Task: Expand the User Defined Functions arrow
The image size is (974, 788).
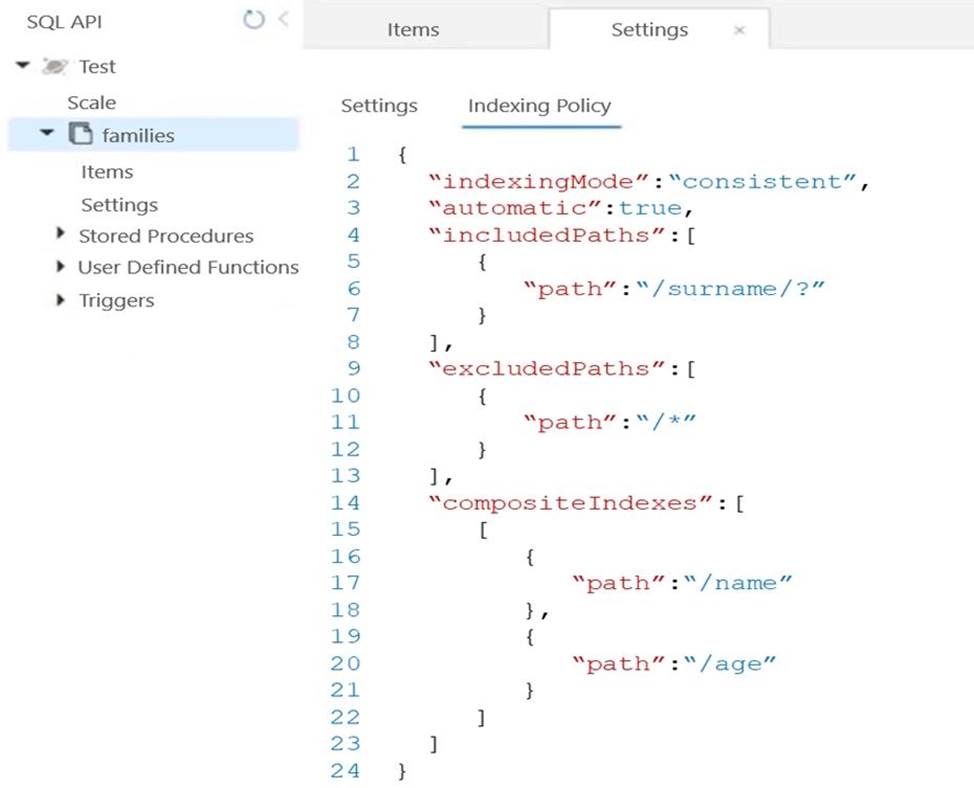Action: 64,267
